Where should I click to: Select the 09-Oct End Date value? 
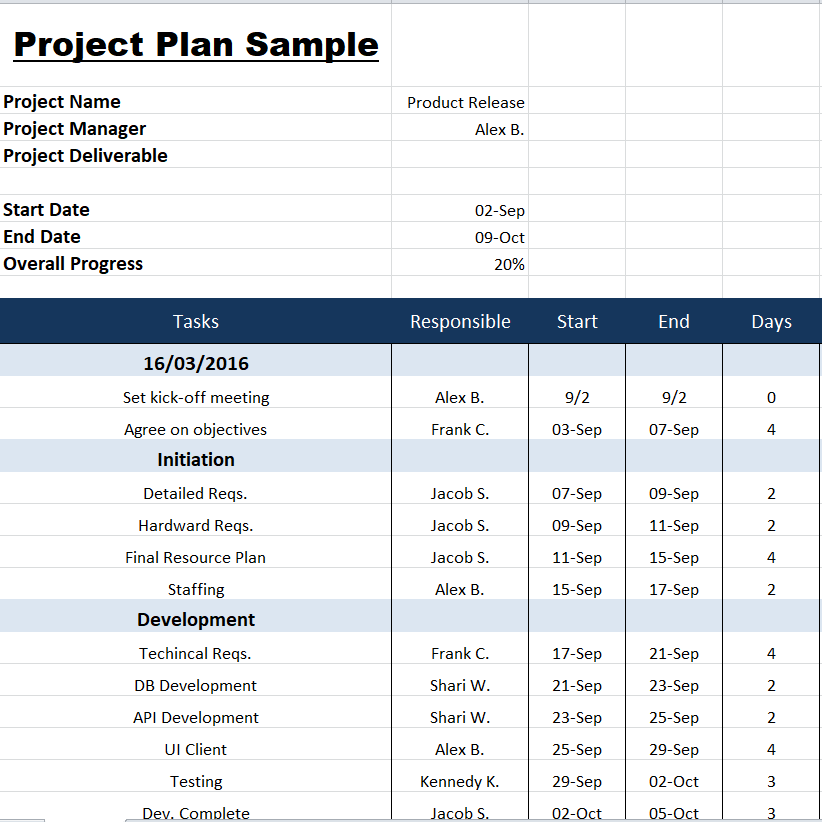[499, 238]
